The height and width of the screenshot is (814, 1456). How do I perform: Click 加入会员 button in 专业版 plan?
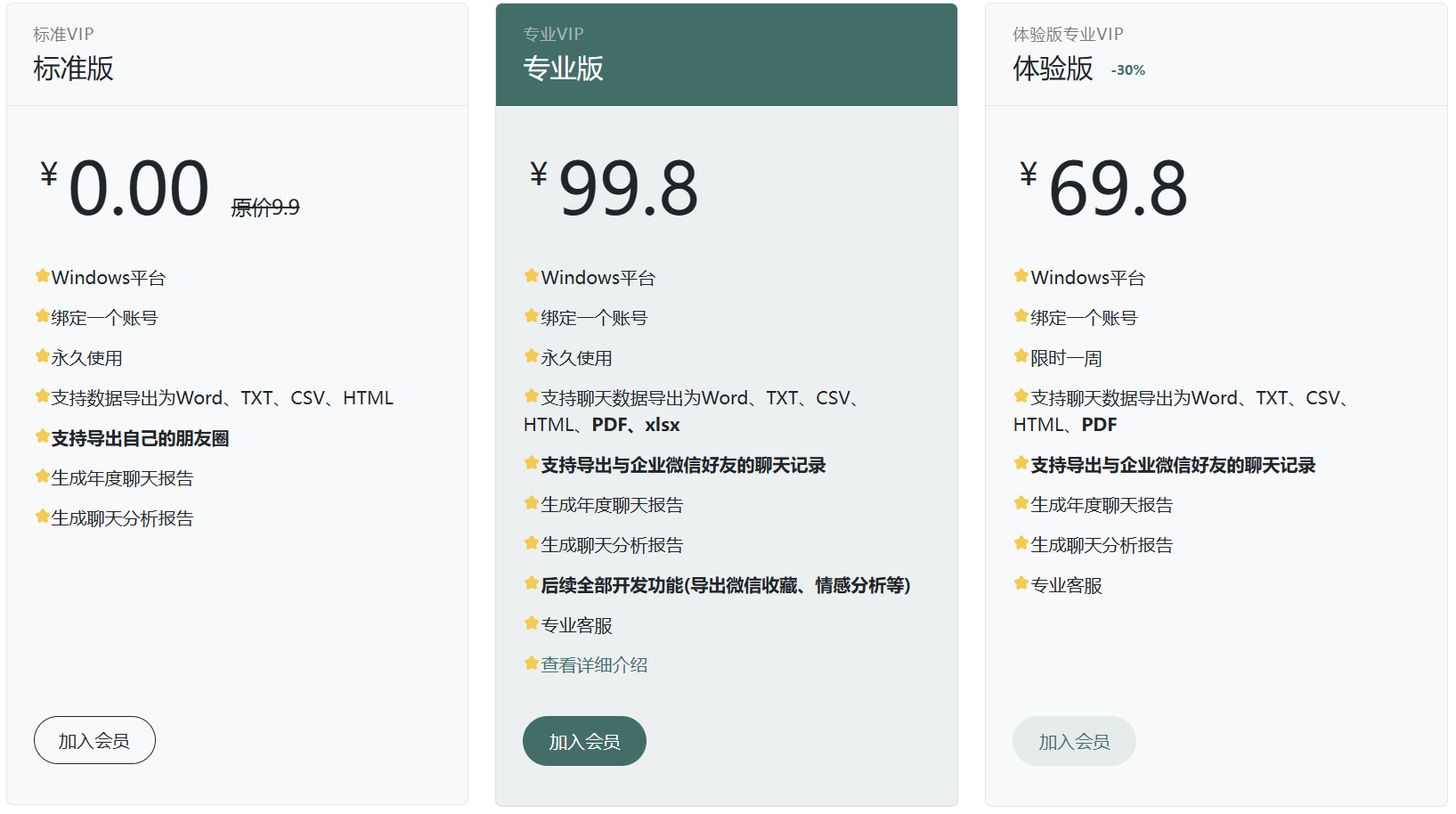click(x=584, y=741)
